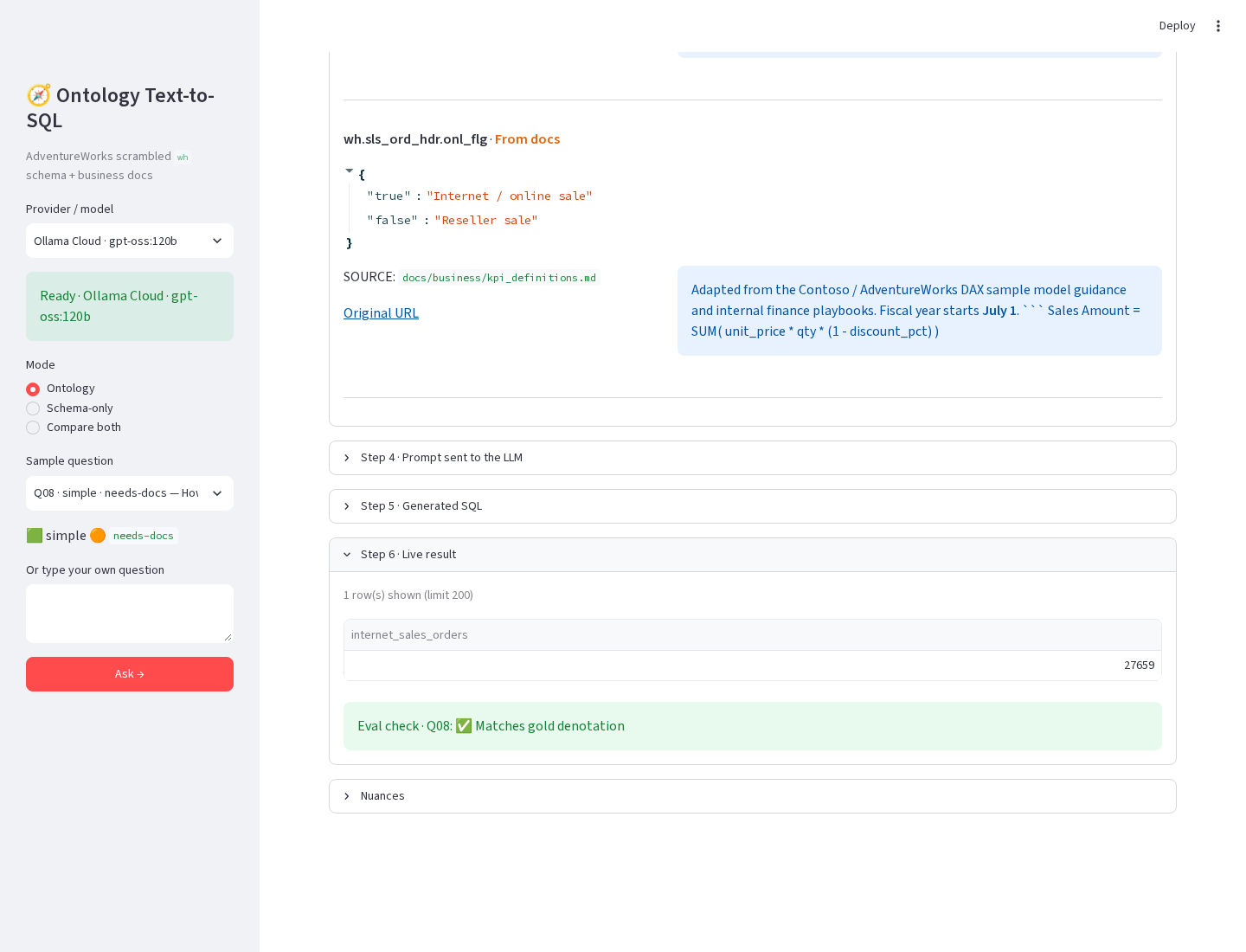Click the wh.sls_ord_hdr.onl_flg heading
Image resolution: width=1246 pixels, height=952 pixels.
click(x=415, y=139)
